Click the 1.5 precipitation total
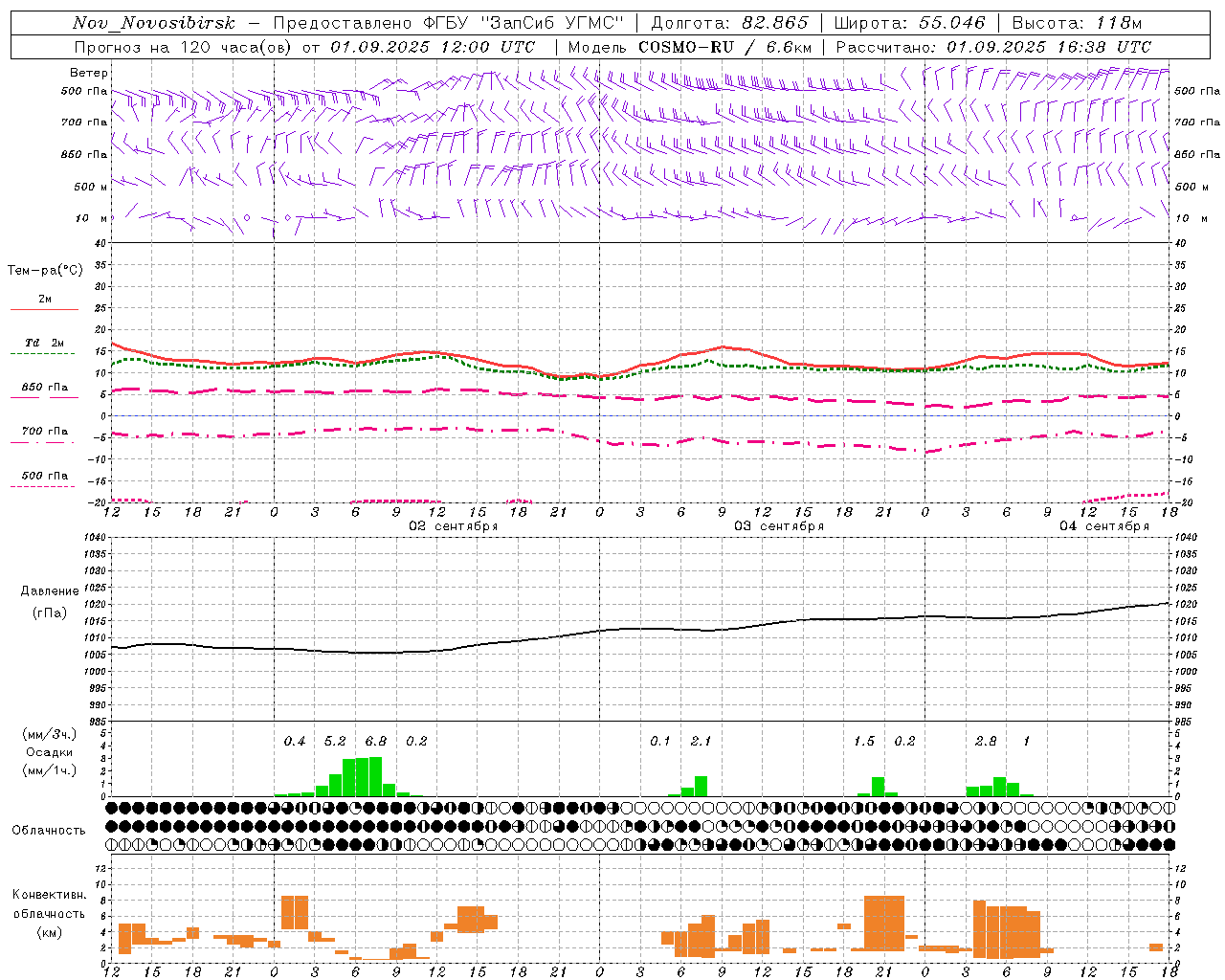Image resolution: width=1225 pixels, height=980 pixels. [x=864, y=742]
